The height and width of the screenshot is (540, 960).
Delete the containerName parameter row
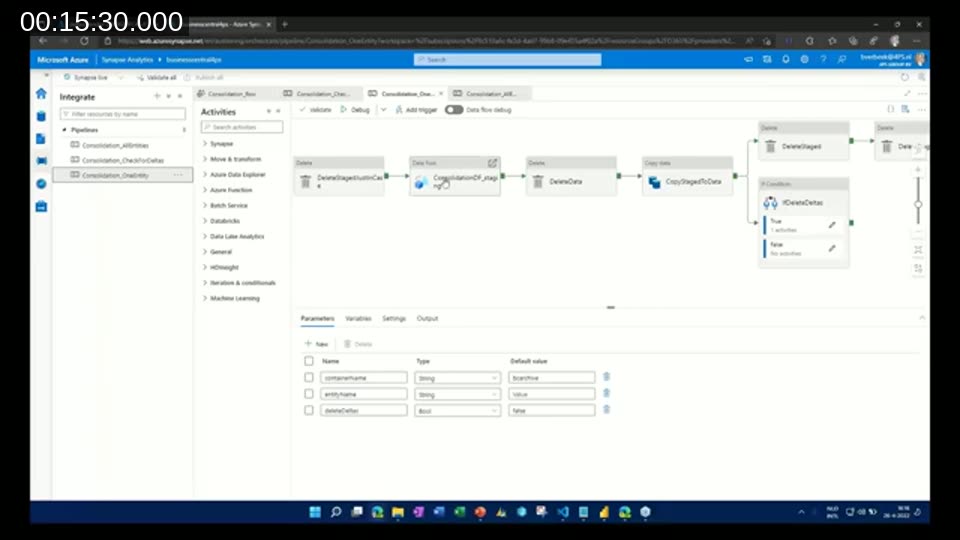click(x=606, y=377)
